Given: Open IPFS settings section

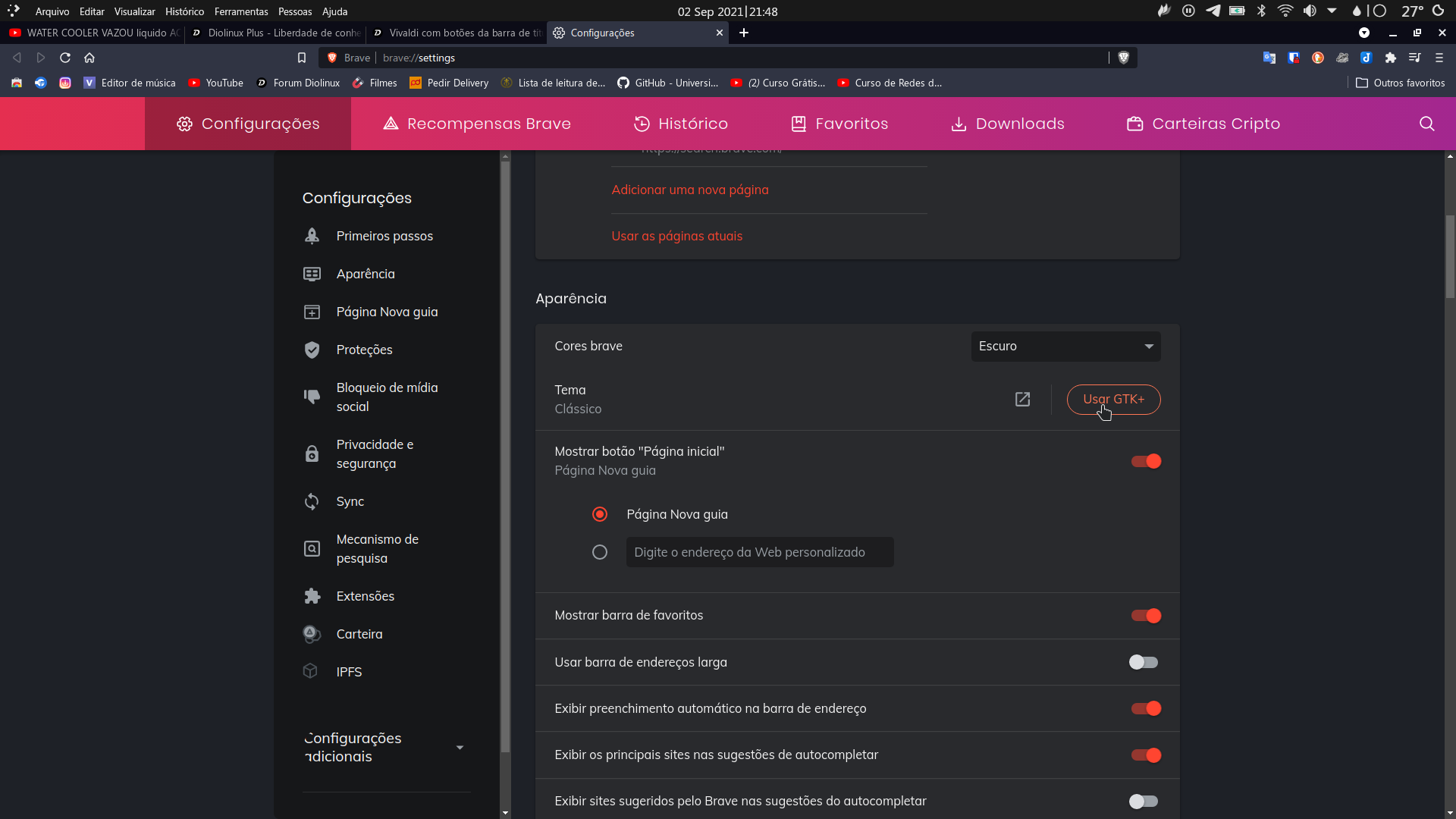Looking at the screenshot, I should coord(332,672).
